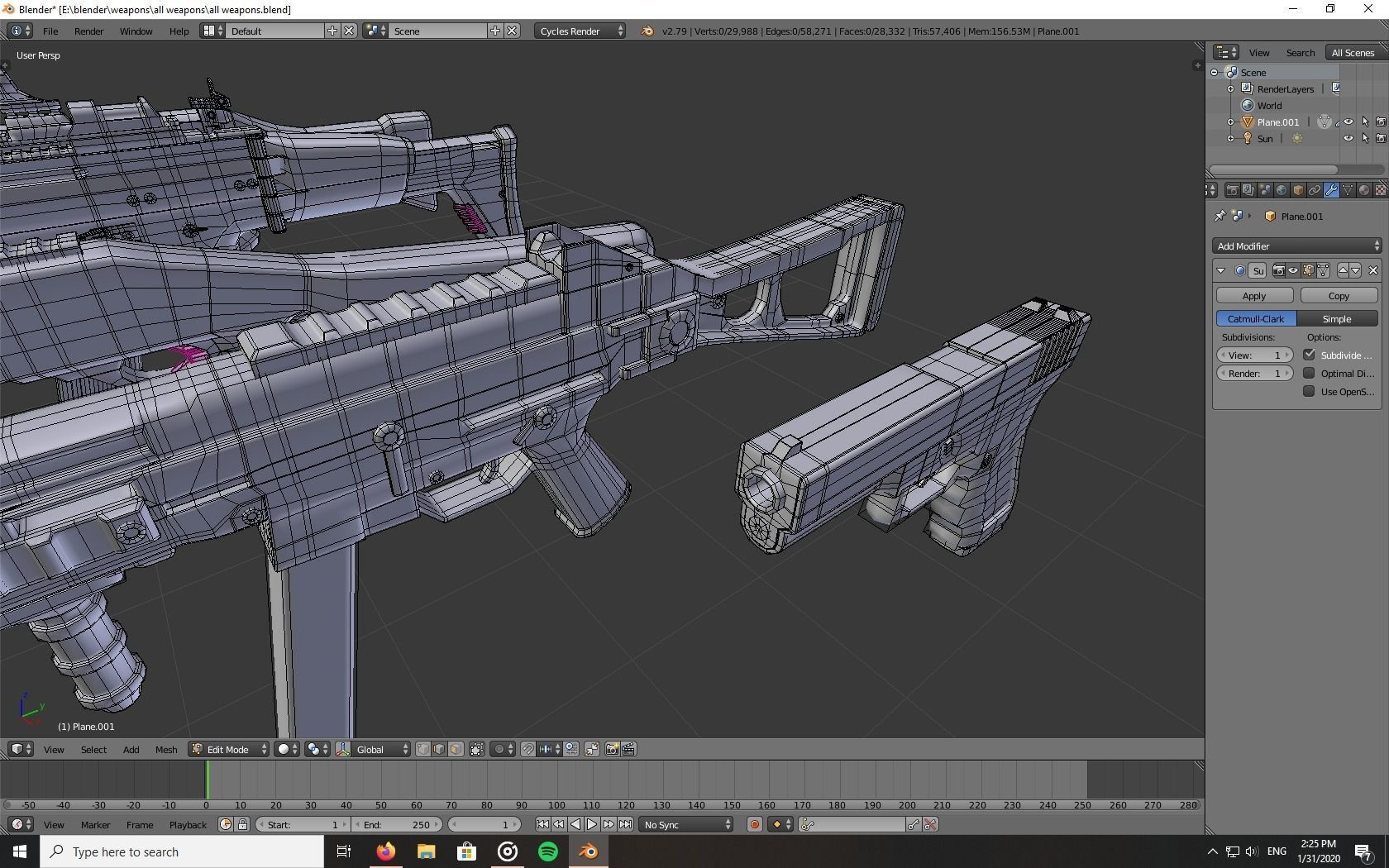Toggle Plane.001 selectability arrow
This screenshot has width=1389, height=868.
coord(1365,122)
